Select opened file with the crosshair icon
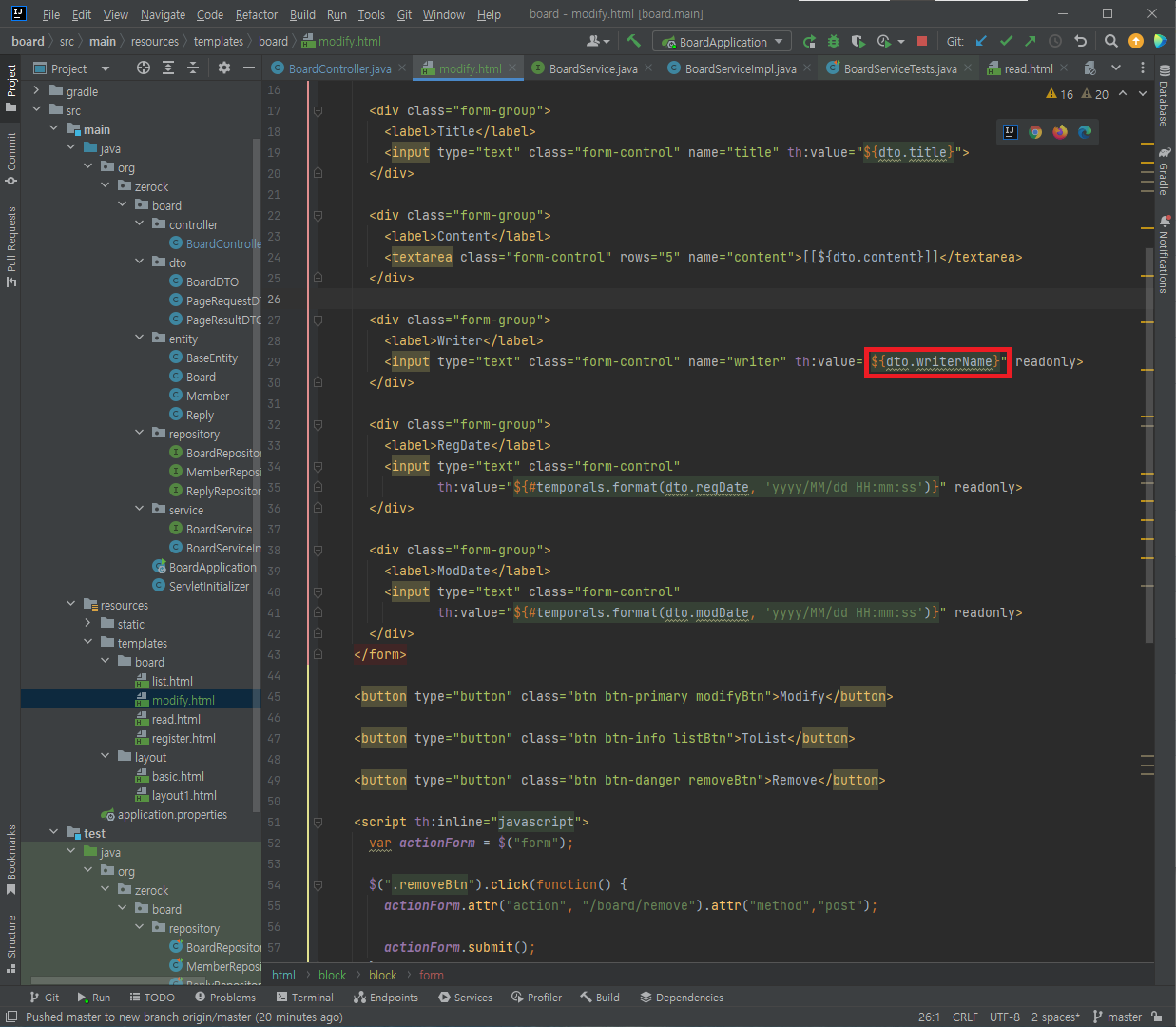This screenshot has width=1176, height=1027. (144, 68)
